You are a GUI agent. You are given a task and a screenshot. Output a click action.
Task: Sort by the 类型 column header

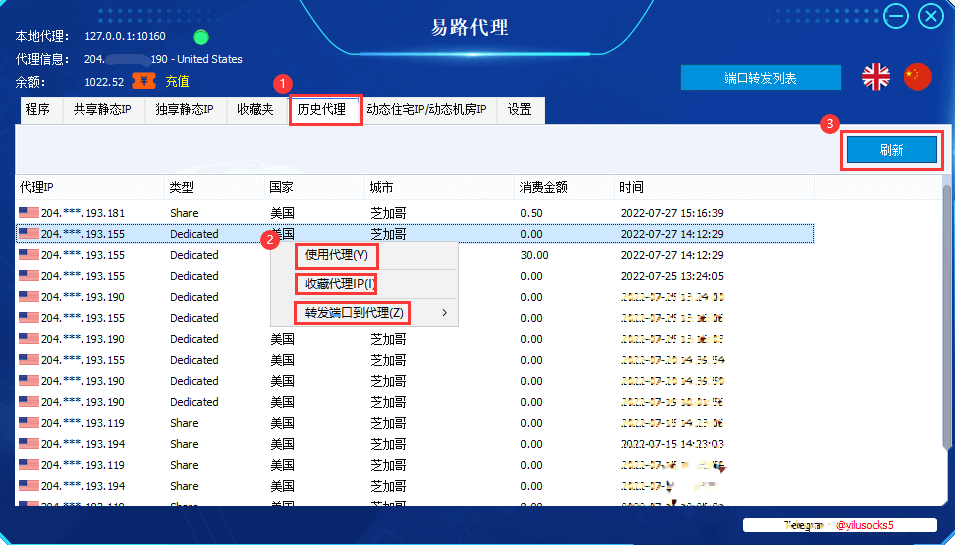(215, 187)
